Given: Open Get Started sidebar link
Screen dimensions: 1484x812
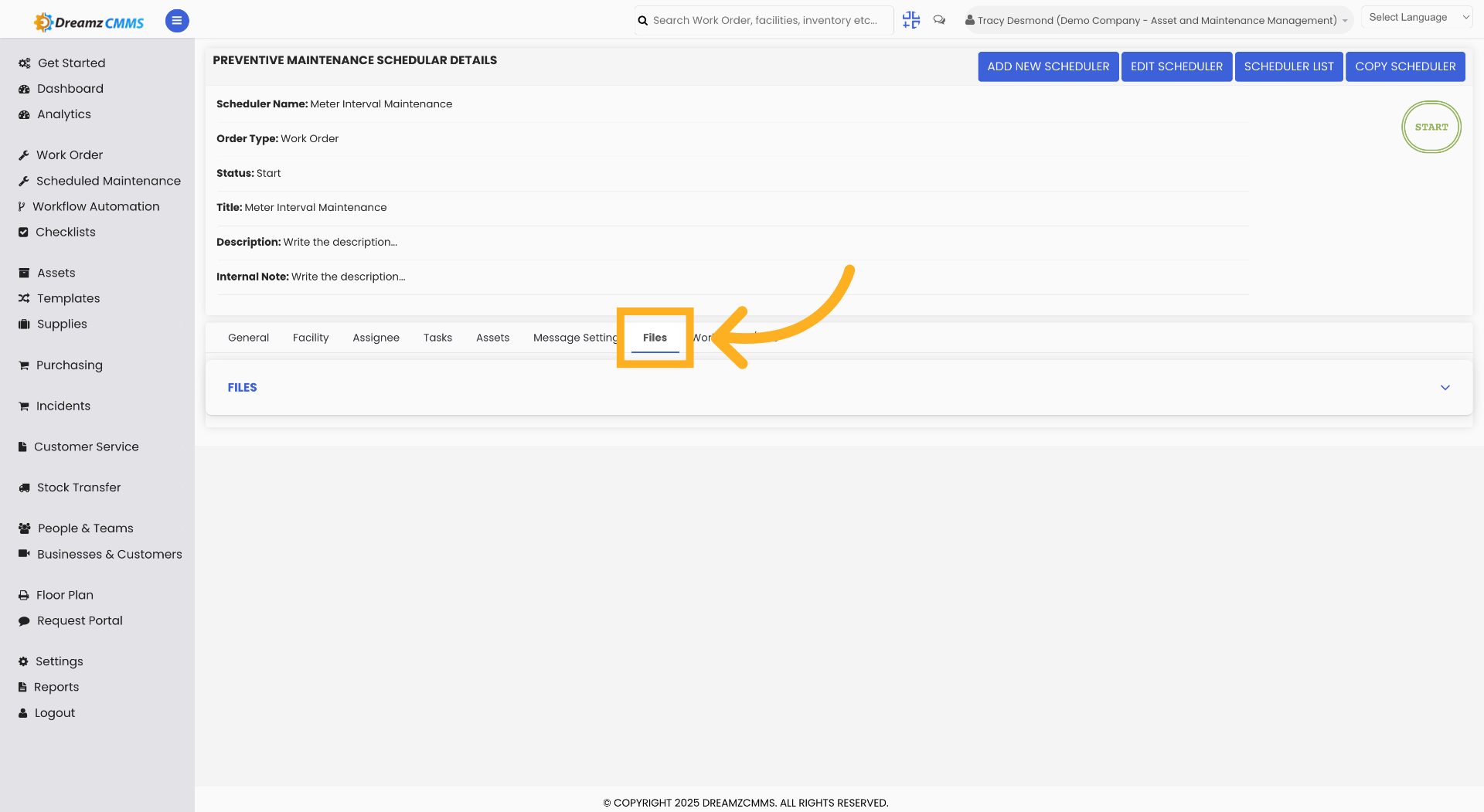Looking at the screenshot, I should pos(72,63).
